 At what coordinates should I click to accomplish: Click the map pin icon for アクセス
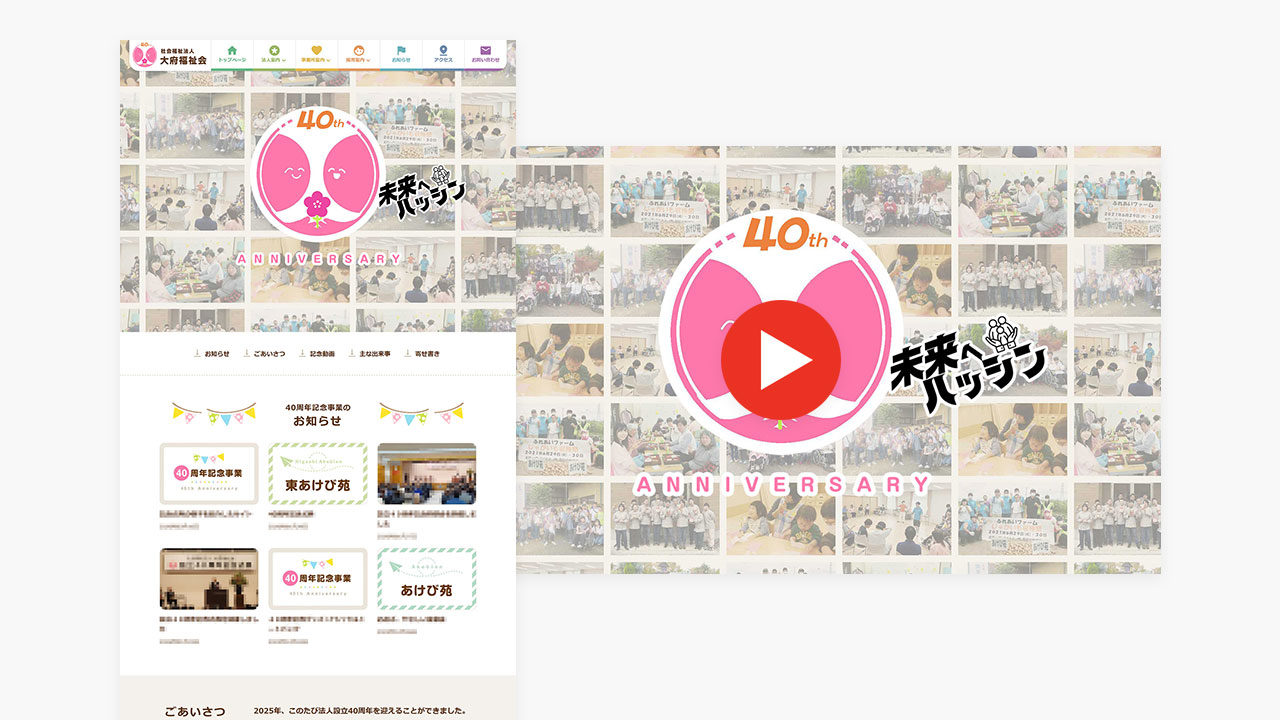click(x=445, y=49)
